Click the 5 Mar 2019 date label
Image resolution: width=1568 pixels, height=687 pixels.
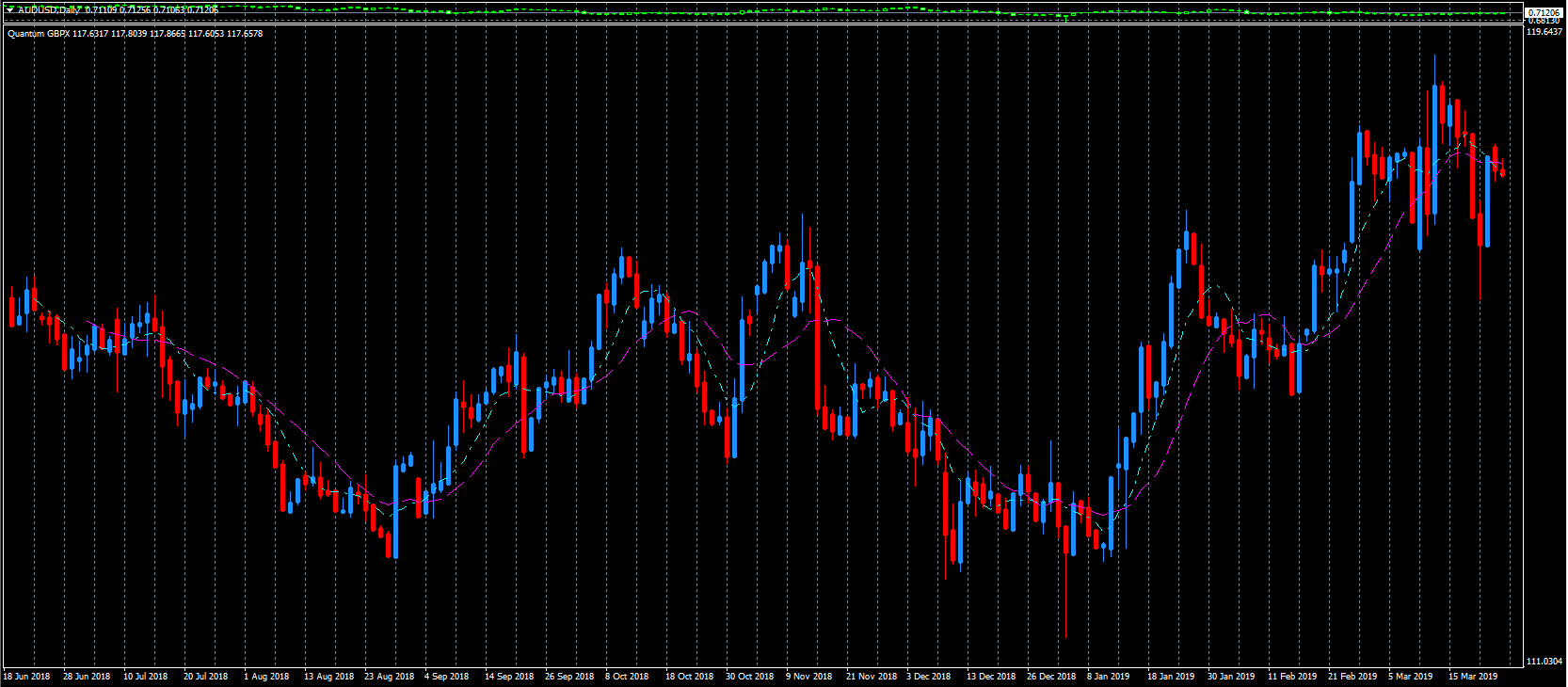(1410, 676)
